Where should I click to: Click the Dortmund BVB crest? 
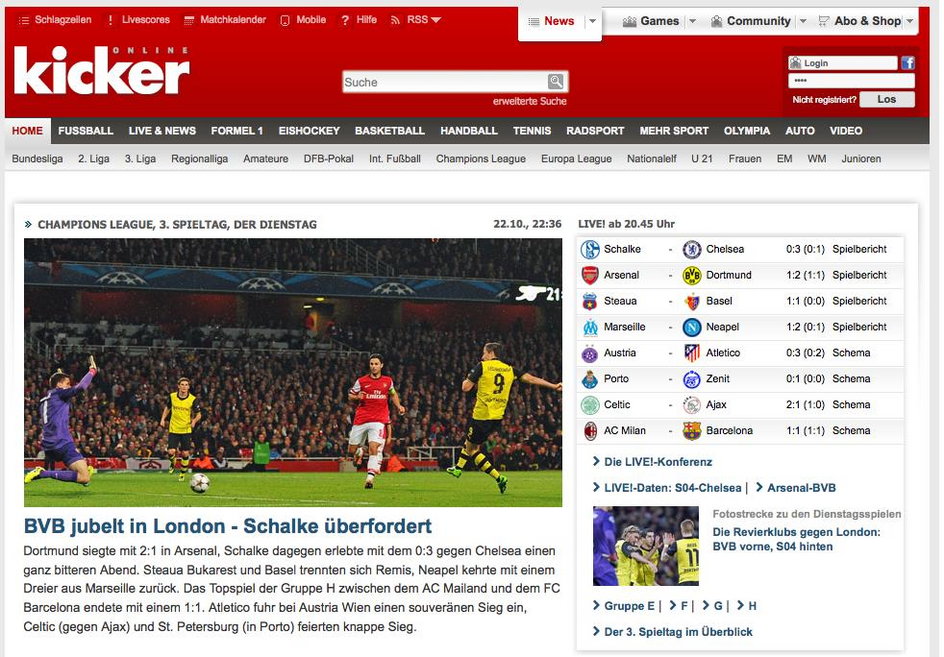(692, 275)
